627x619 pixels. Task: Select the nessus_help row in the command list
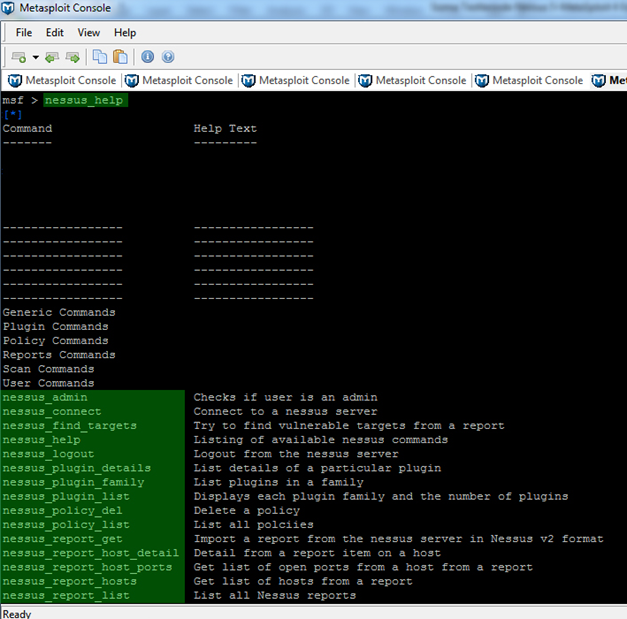click(41, 440)
